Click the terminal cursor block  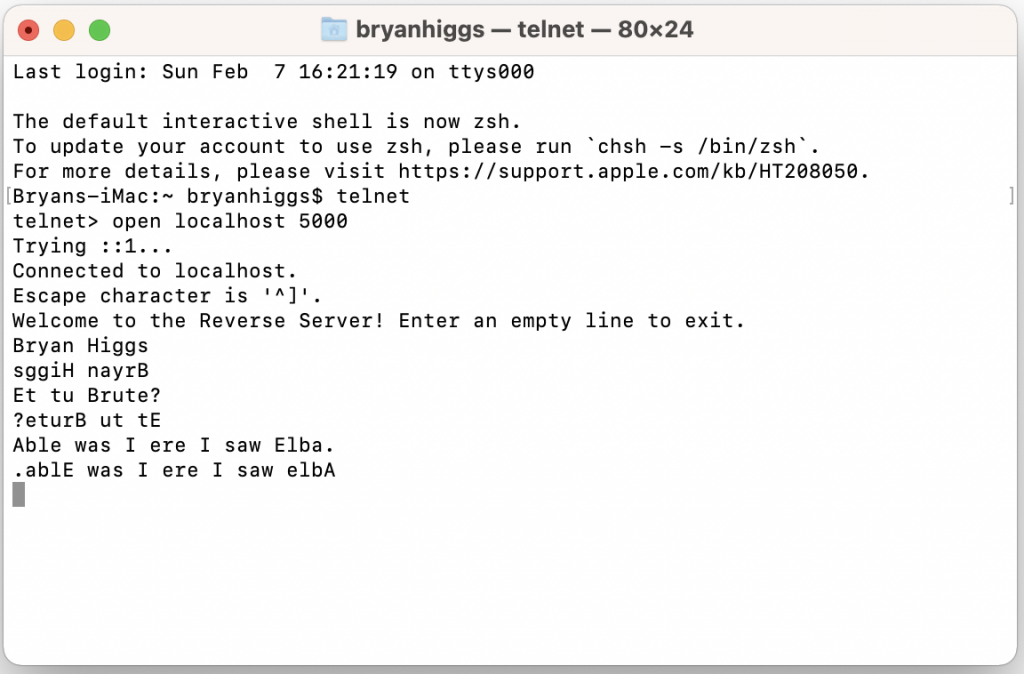(19, 494)
